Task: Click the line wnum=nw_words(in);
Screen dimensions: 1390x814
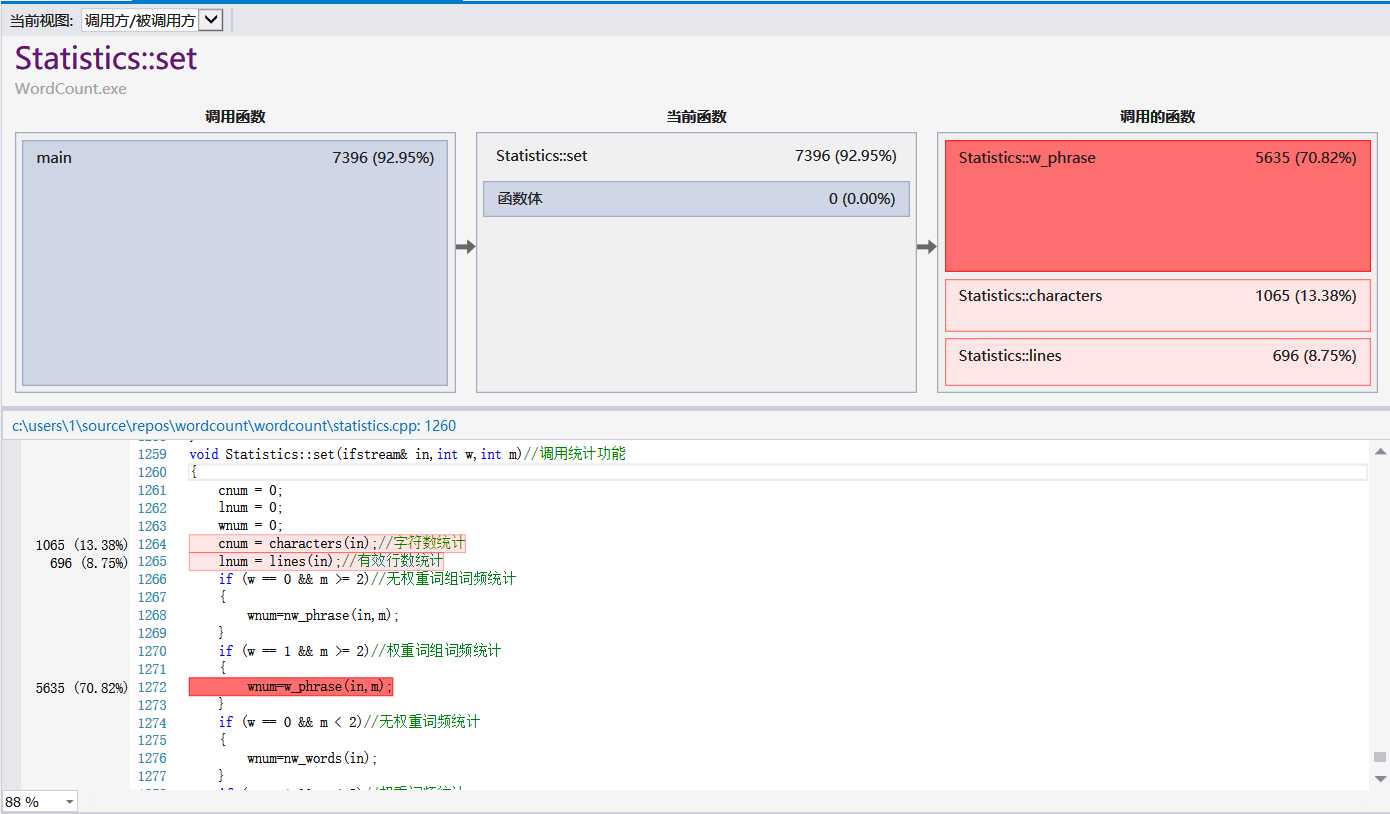Action: coord(312,759)
